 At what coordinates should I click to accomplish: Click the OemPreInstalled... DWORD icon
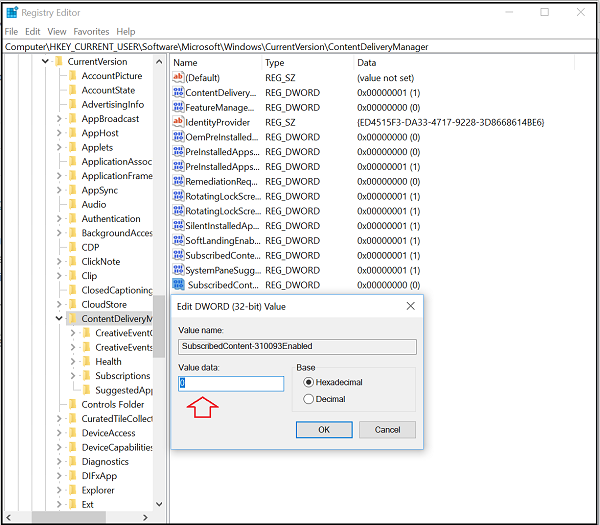(178, 137)
